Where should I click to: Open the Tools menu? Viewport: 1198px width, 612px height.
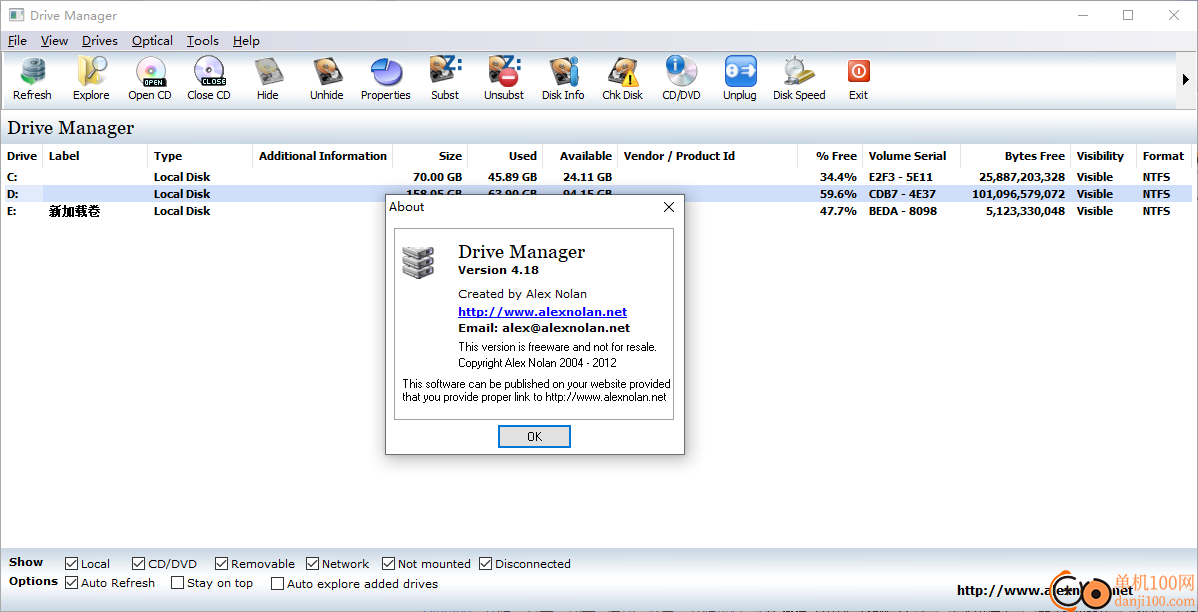202,41
